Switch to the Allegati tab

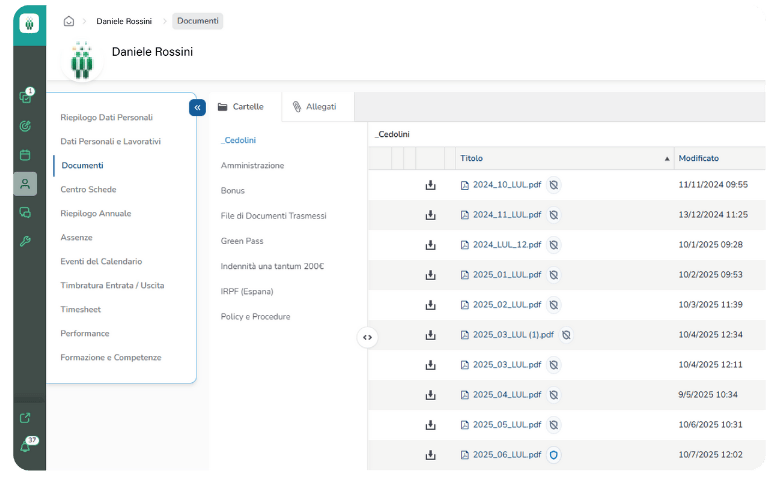point(318,106)
